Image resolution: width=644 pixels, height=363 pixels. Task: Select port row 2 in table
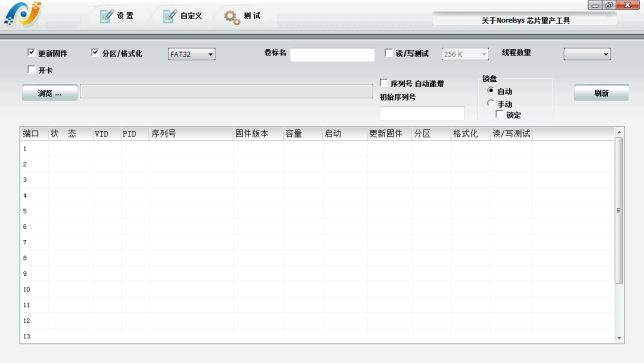coord(317,164)
